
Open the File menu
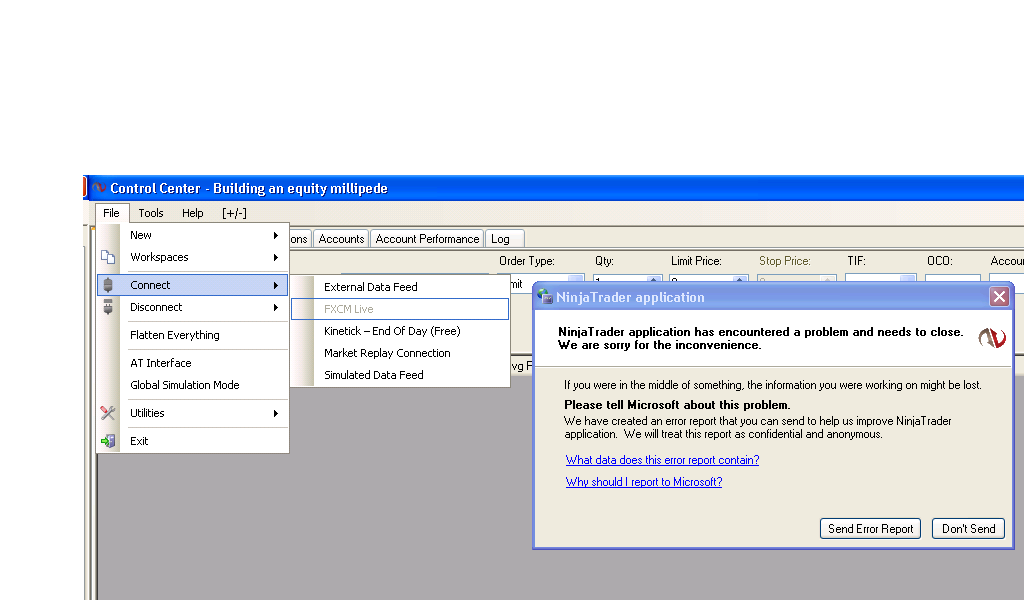[x=111, y=213]
